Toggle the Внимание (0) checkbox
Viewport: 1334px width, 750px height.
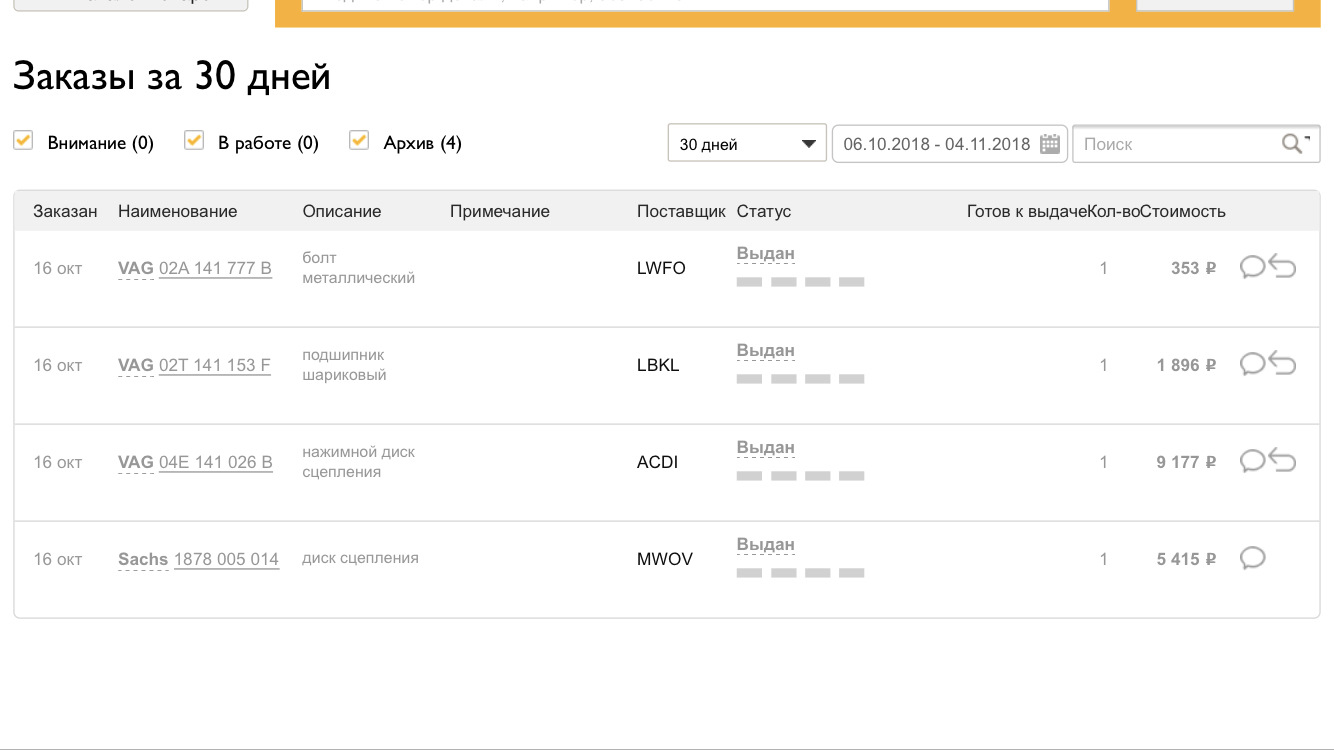click(23, 141)
